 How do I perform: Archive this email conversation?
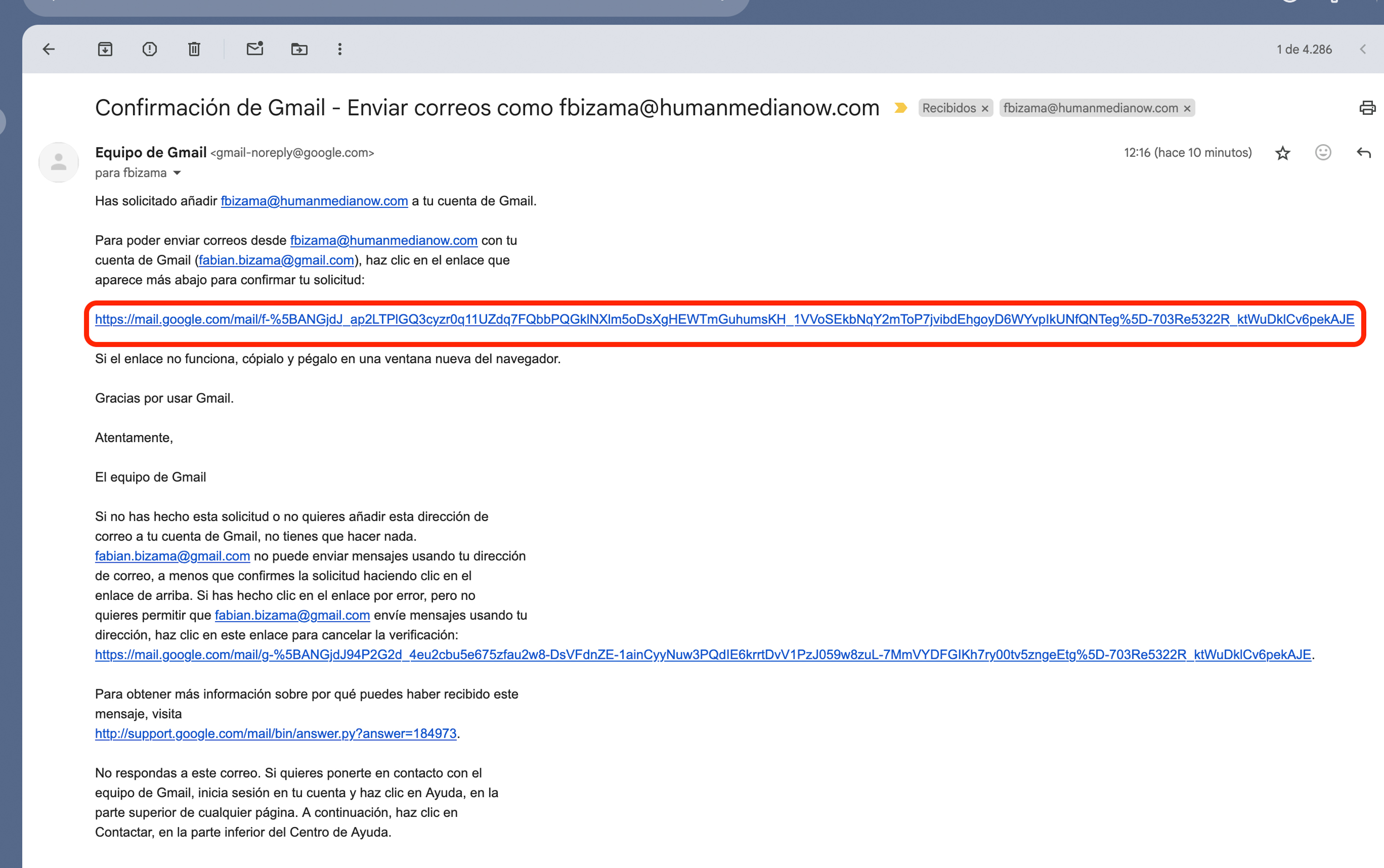click(105, 49)
